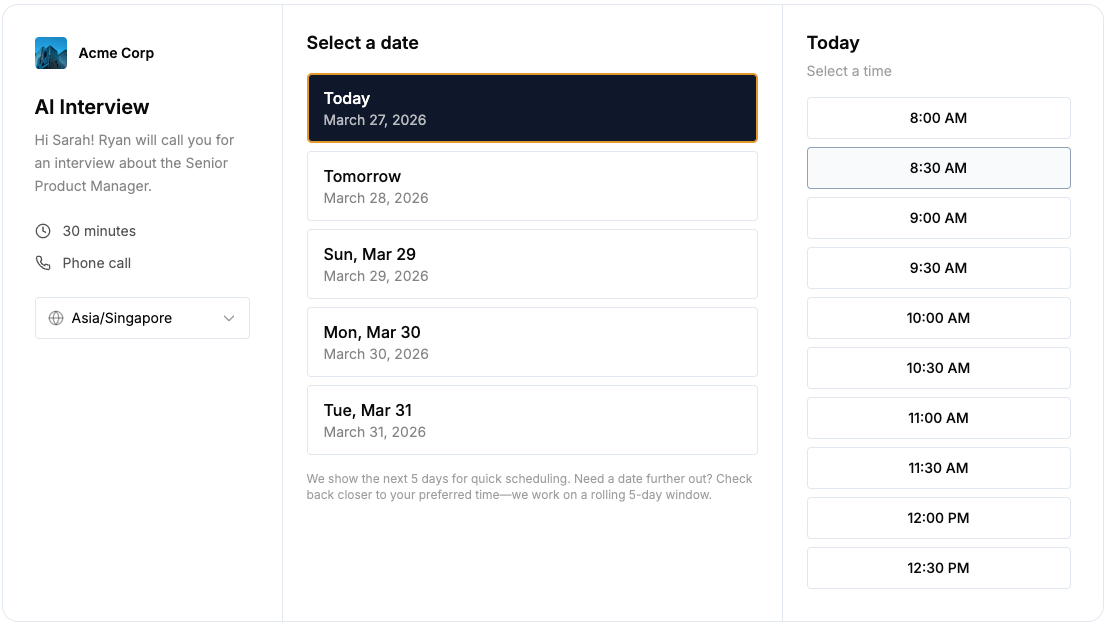This screenshot has height=625, width=1107.
Task: Select the 8:30 AM time slot
Action: tap(938, 168)
